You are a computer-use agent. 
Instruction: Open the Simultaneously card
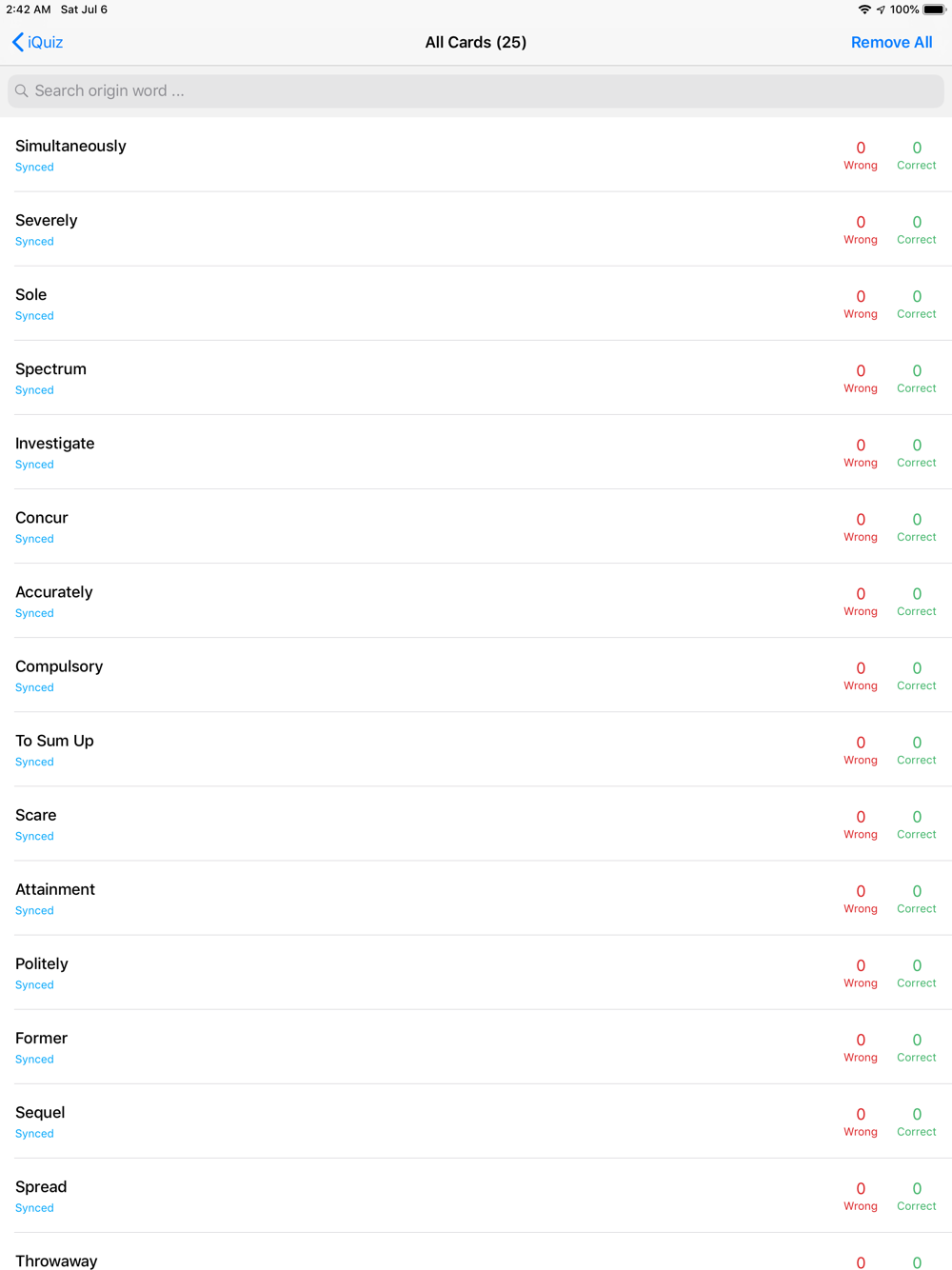pyautogui.click(x=476, y=154)
